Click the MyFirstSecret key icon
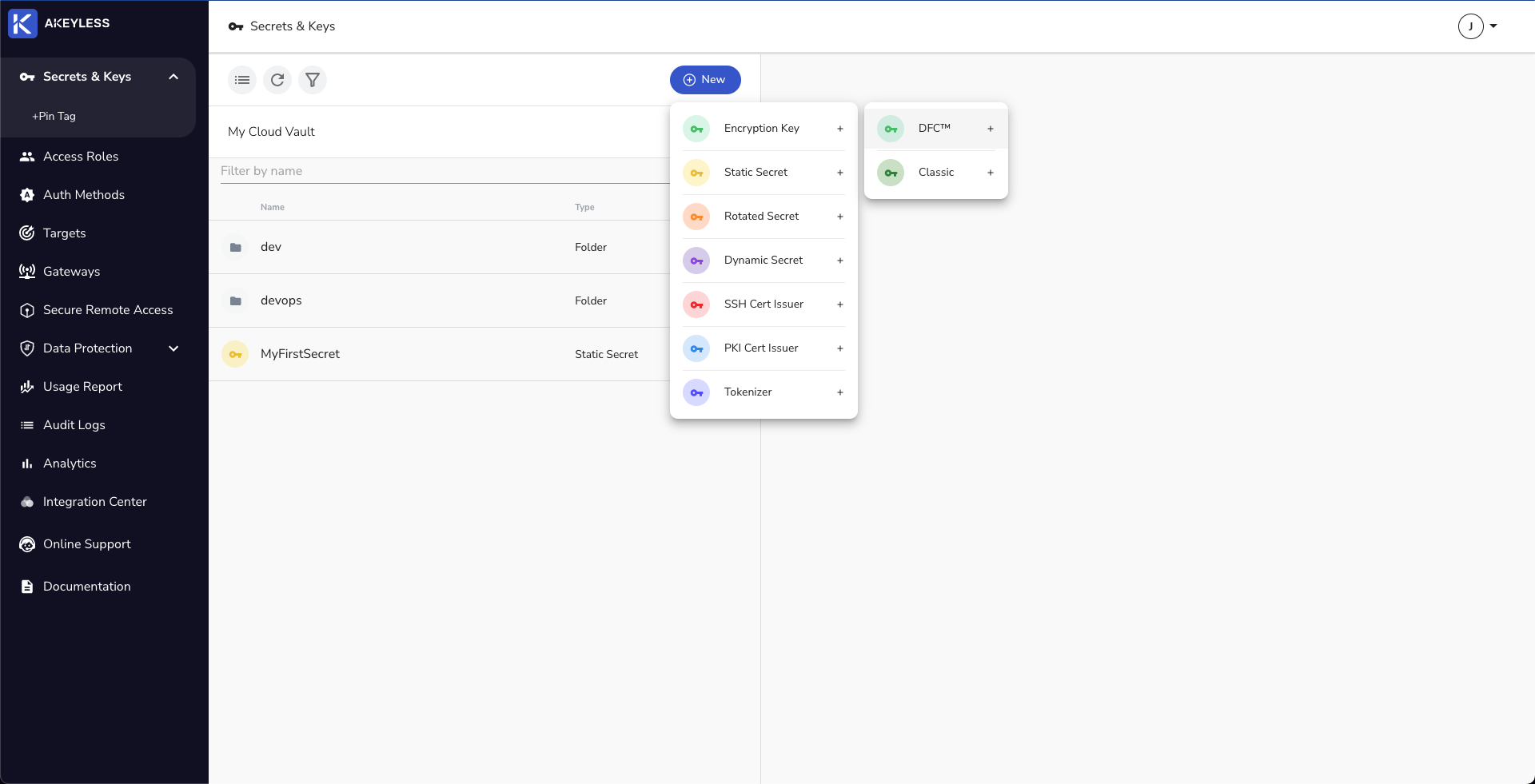This screenshot has height=784, width=1535. coord(235,354)
